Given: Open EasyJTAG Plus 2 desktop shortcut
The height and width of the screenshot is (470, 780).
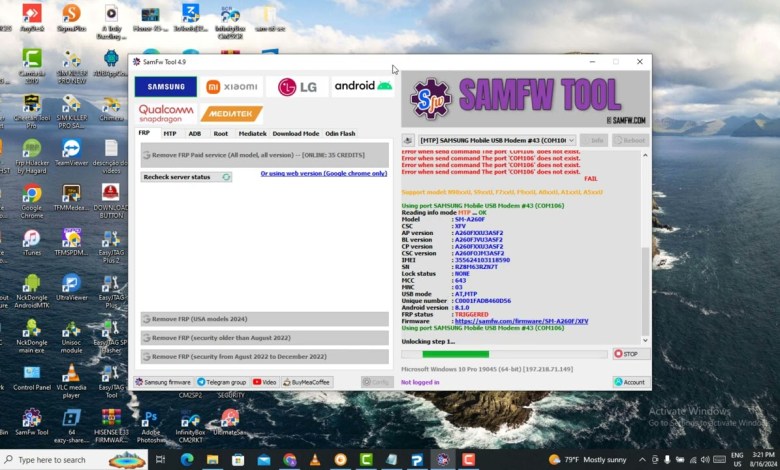Looking at the screenshot, I should click(x=111, y=246).
